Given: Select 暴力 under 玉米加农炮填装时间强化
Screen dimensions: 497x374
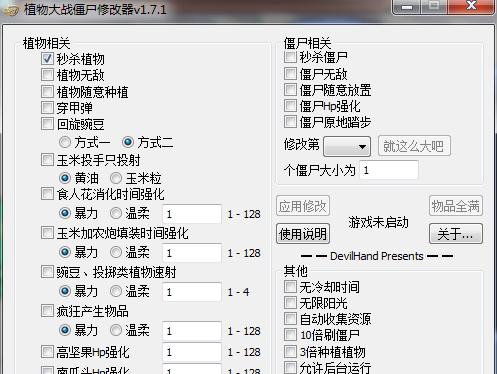Looking at the screenshot, I should 65,252.
